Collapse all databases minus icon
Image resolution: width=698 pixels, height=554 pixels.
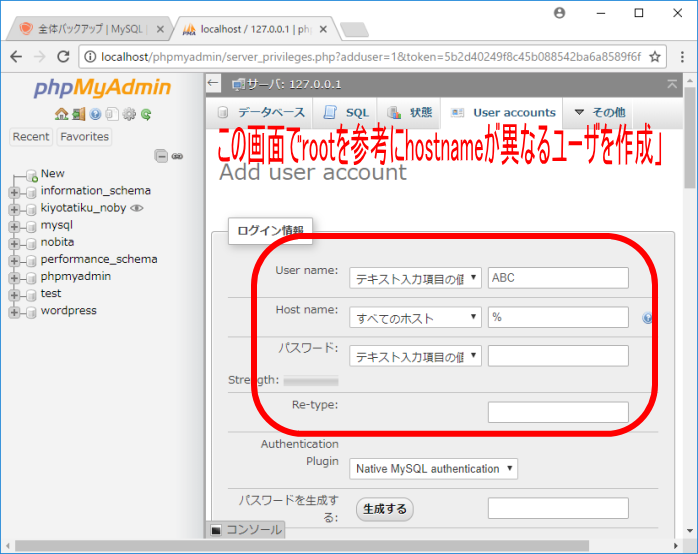pos(161,156)
